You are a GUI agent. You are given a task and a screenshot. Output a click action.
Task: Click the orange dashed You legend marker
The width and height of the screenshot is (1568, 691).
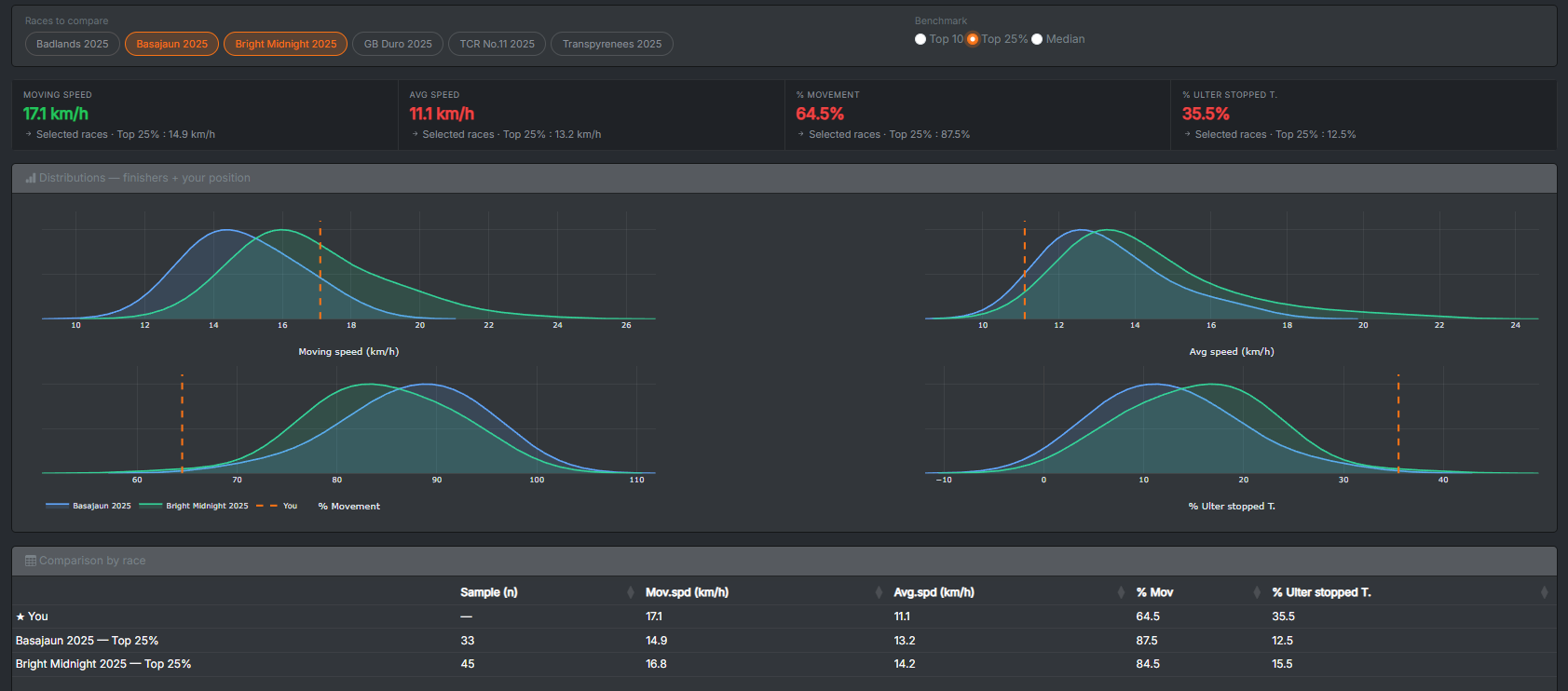coord(266,506)
